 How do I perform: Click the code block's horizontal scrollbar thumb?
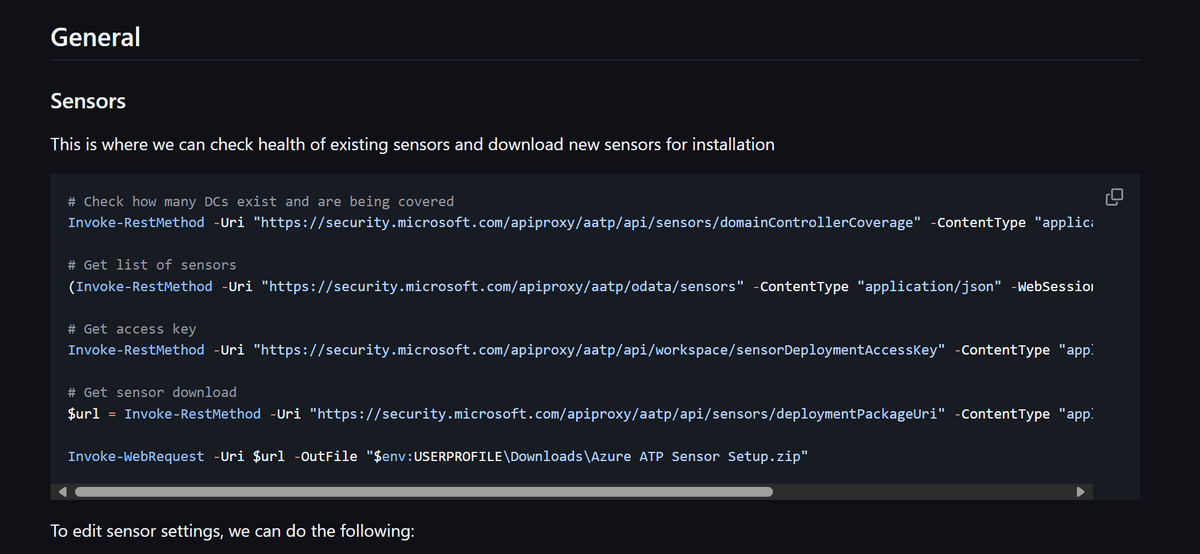tap(424, 491)
